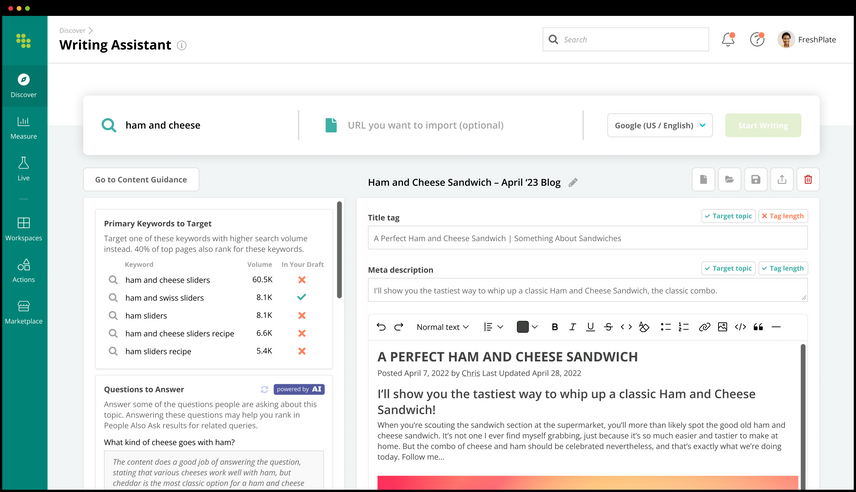Open the Normal text style dropdown

(x=442, y=327)
